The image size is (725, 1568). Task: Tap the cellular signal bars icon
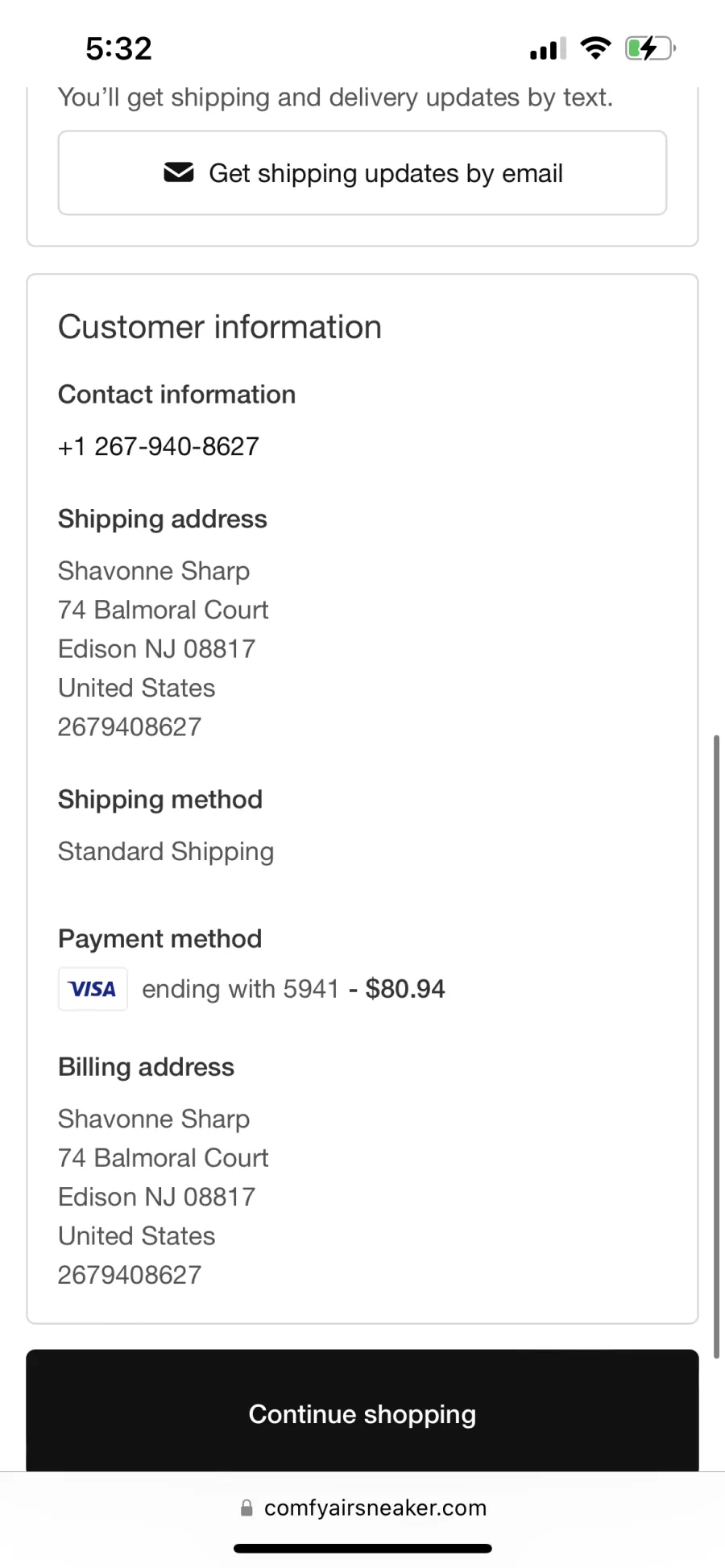point(548,49)
